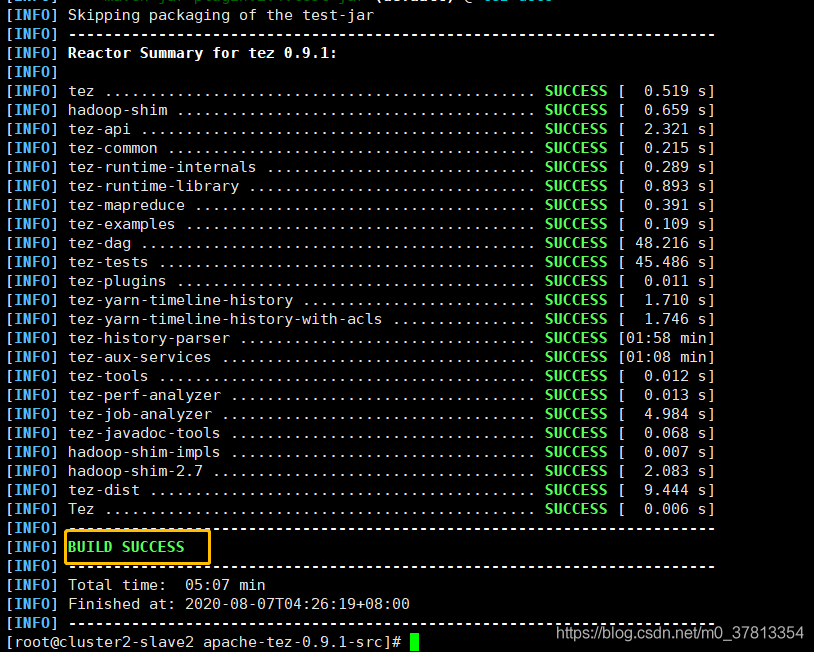
Task: Select the '45.486 s' time for tez-tests
Action: (671, 262)
